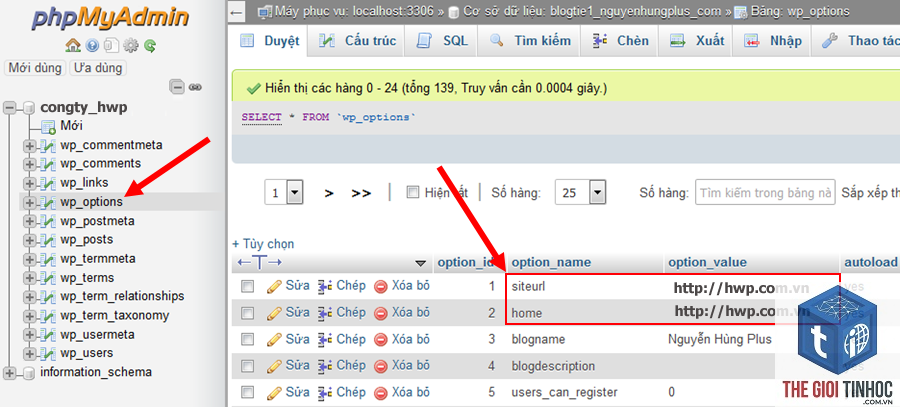Click red delete icon in blogdescription row

381,366
